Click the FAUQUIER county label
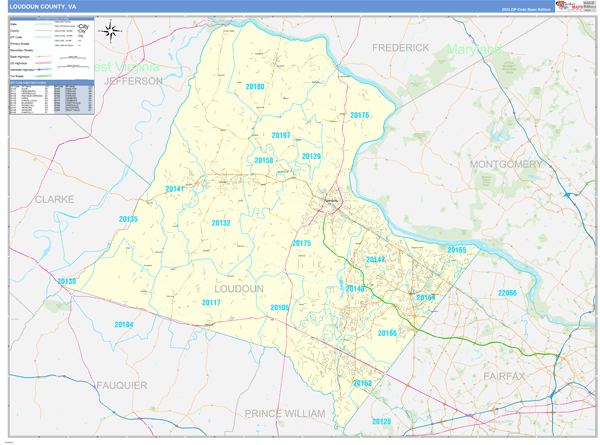This screenshot has height=445, width=600. tap(122, 385)
